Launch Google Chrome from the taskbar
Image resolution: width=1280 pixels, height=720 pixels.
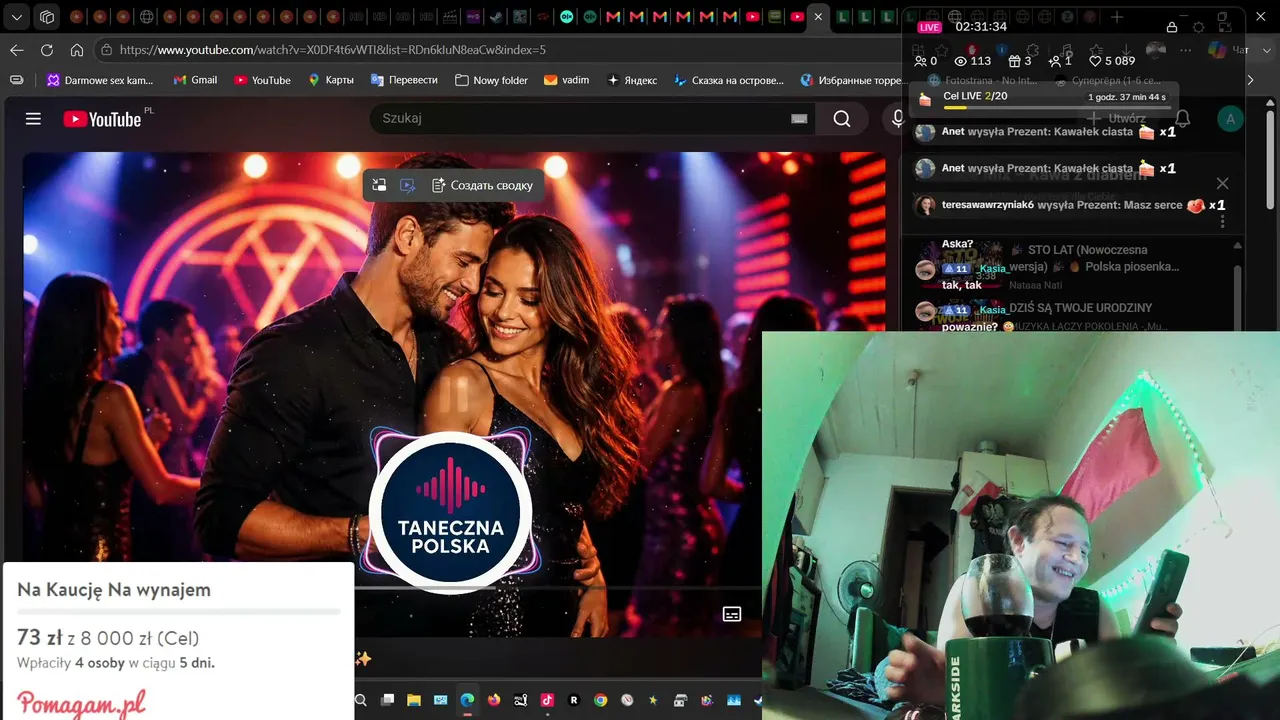tap(600, 700)
